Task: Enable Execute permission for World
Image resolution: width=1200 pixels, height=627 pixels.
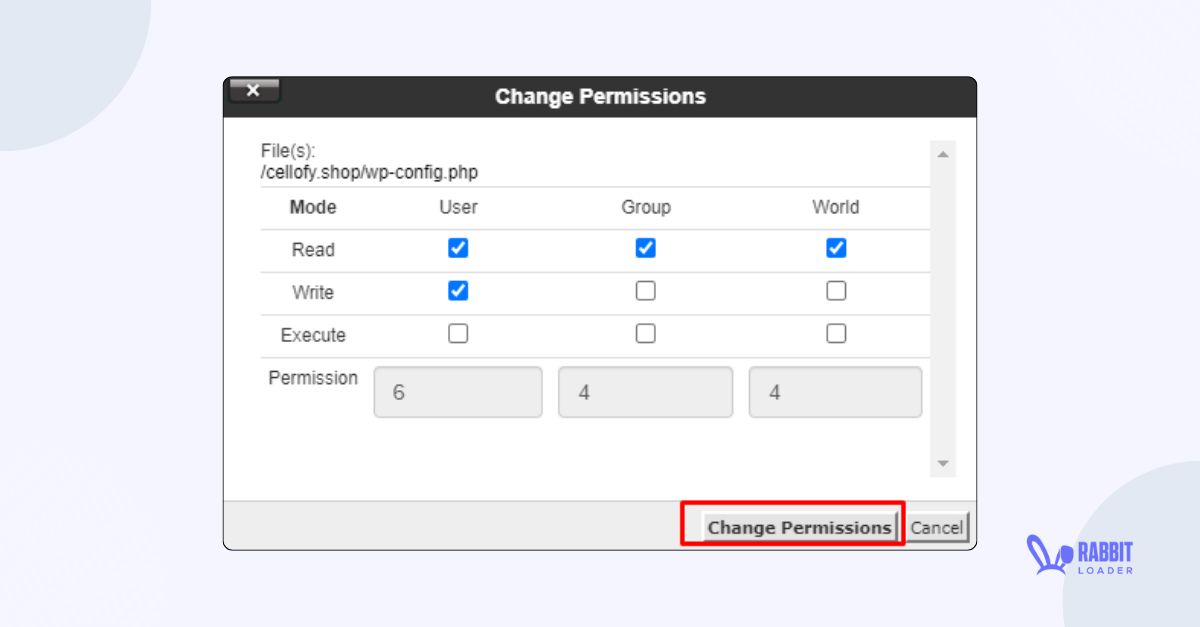Action: [836, 333]
